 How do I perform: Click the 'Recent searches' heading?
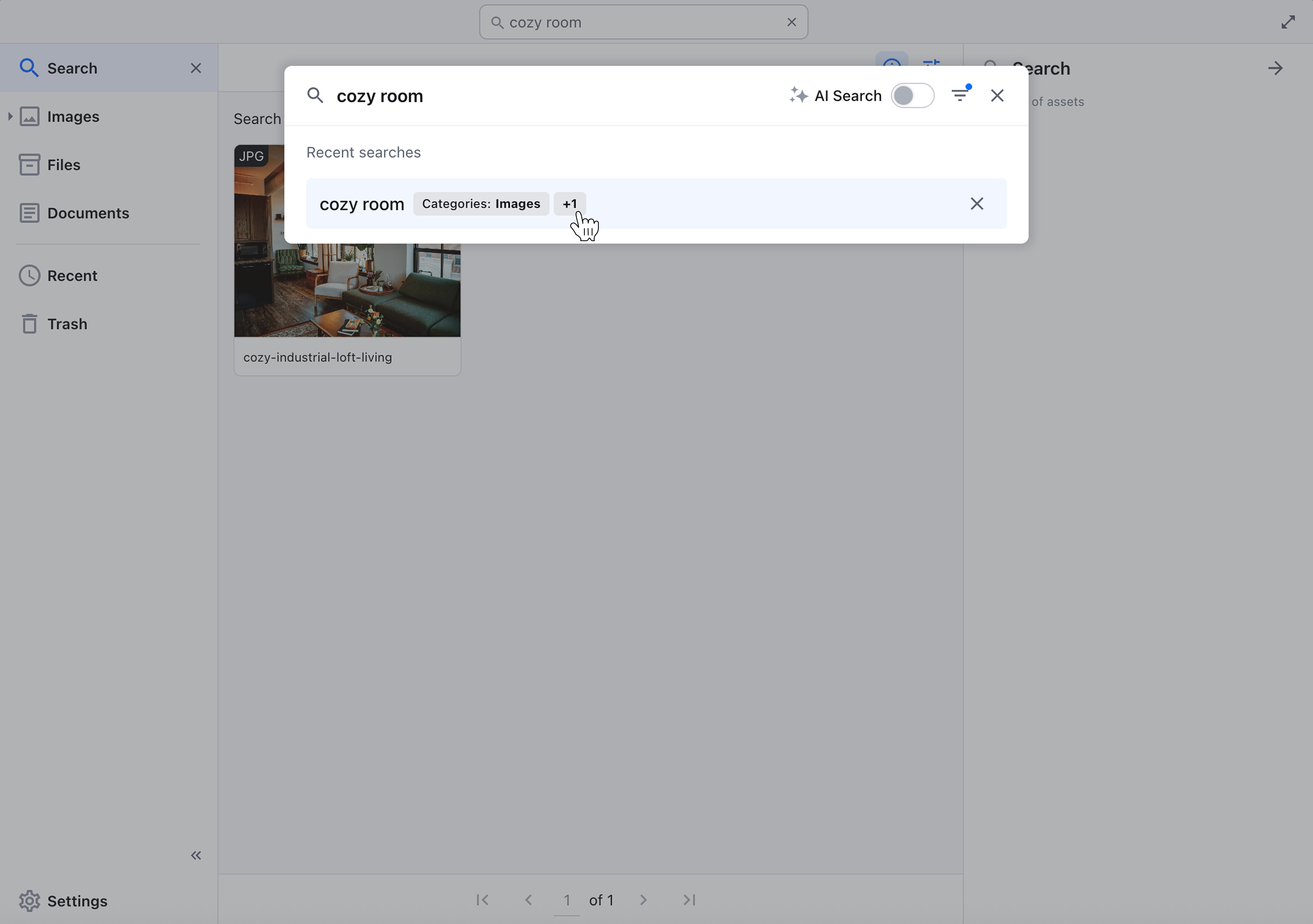(x=364, y=152)
